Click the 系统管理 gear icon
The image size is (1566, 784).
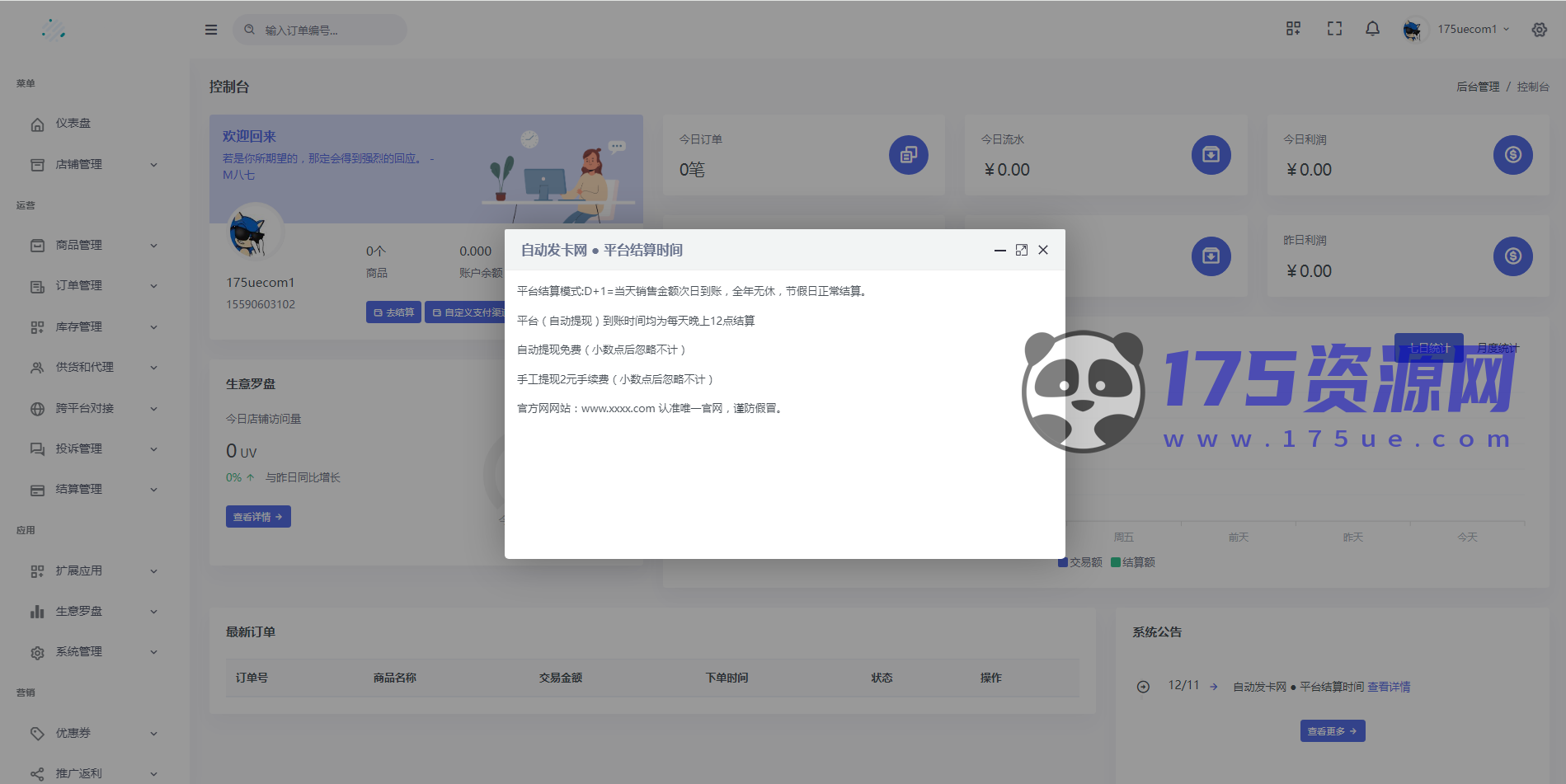[x=37, y=652]
